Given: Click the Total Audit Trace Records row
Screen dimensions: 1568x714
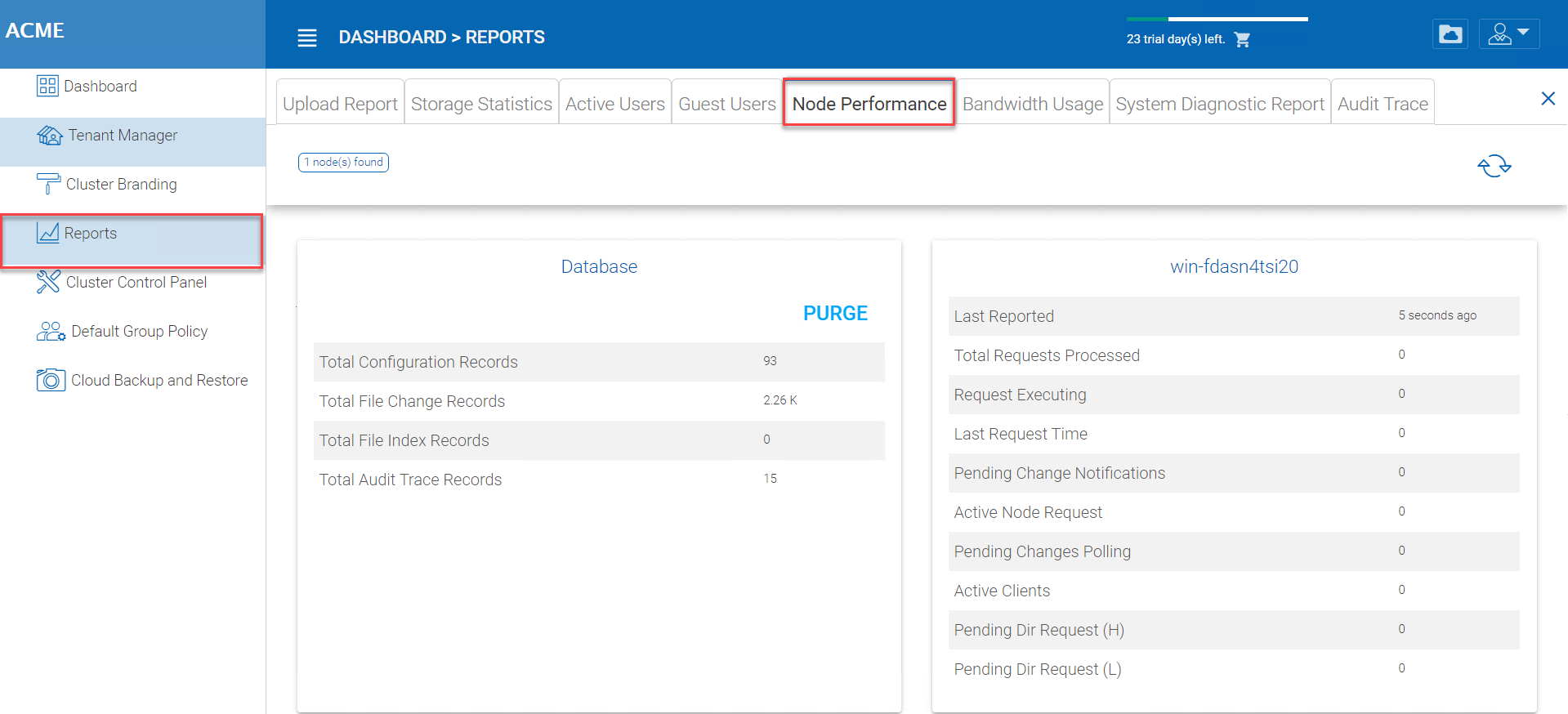Looking at the screenshot, I should [599, 480].
